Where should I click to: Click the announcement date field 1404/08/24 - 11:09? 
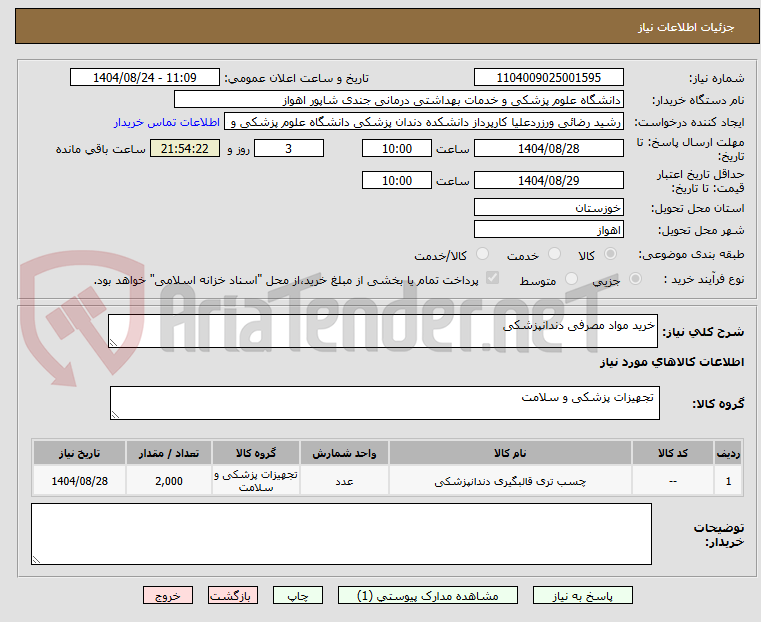145,78
